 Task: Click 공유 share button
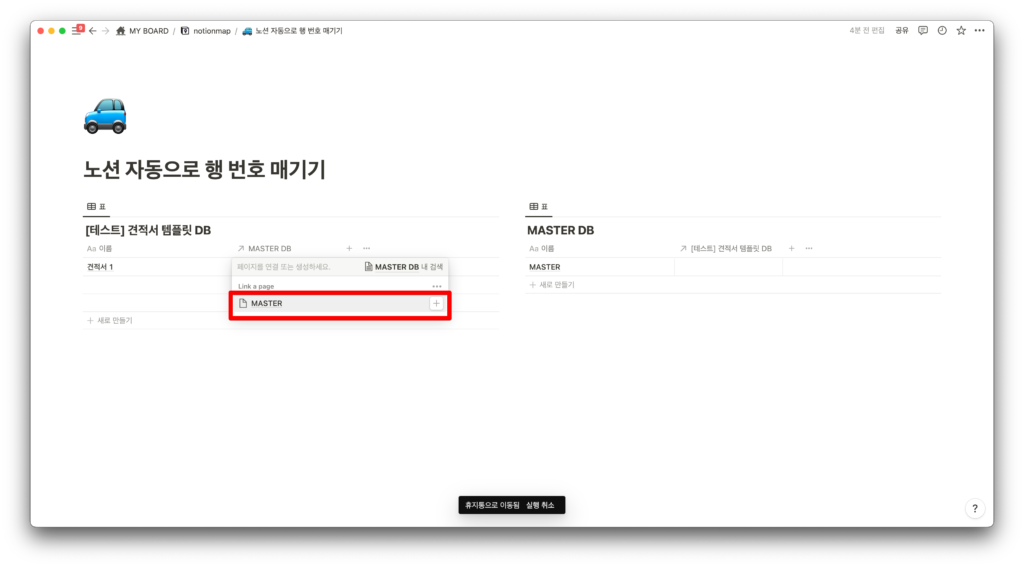902,31
